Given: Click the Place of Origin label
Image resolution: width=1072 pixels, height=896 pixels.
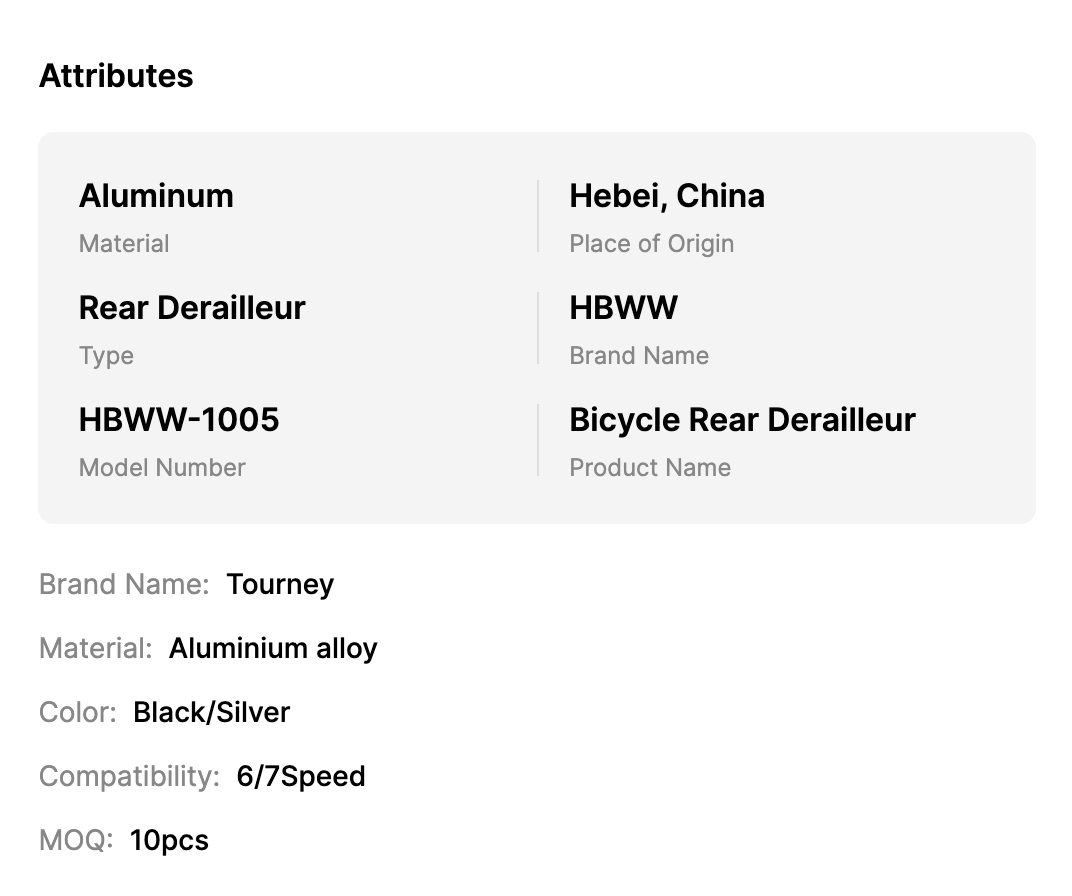Looking at the screenshot, I should click(x=651, y=243).
